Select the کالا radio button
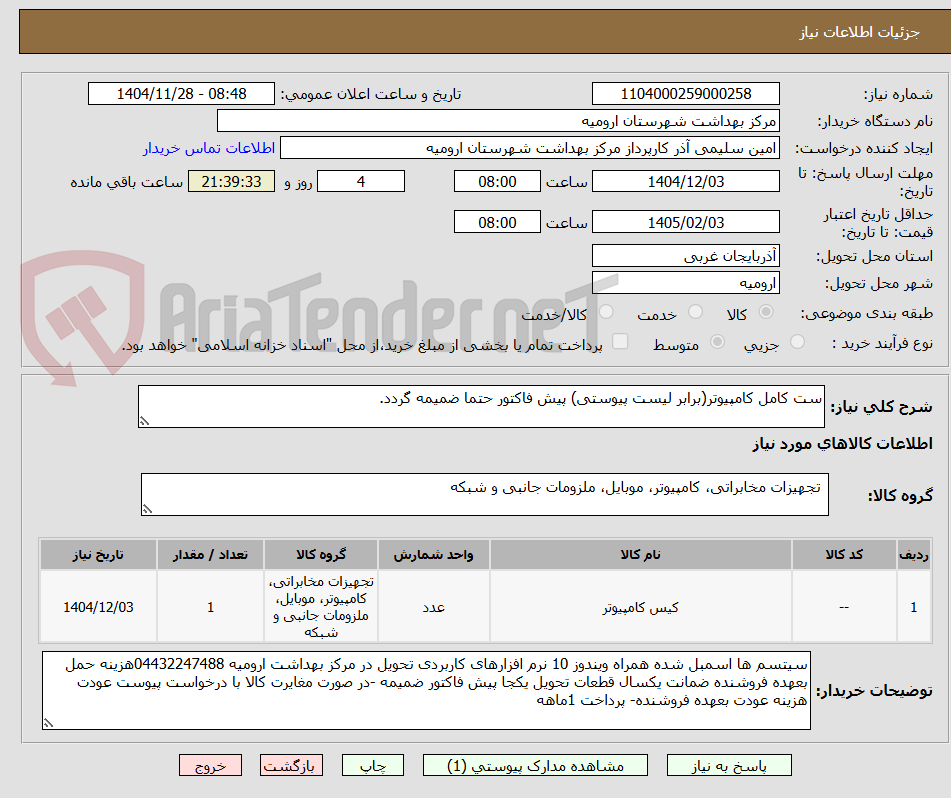Image resolution: width=951 pixels, height=798 pixels. coord(766,312)
